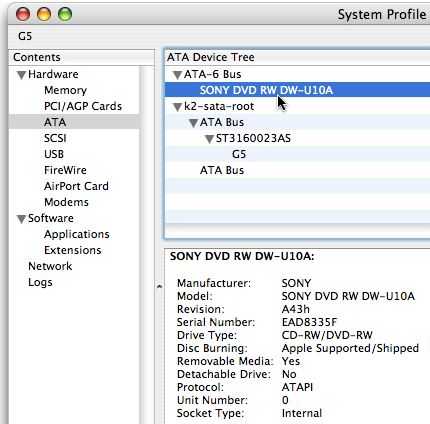Collapse the ST3160023AS disclosure triangle
Screen dimensions: 430x424
click(x=209, y=139)
